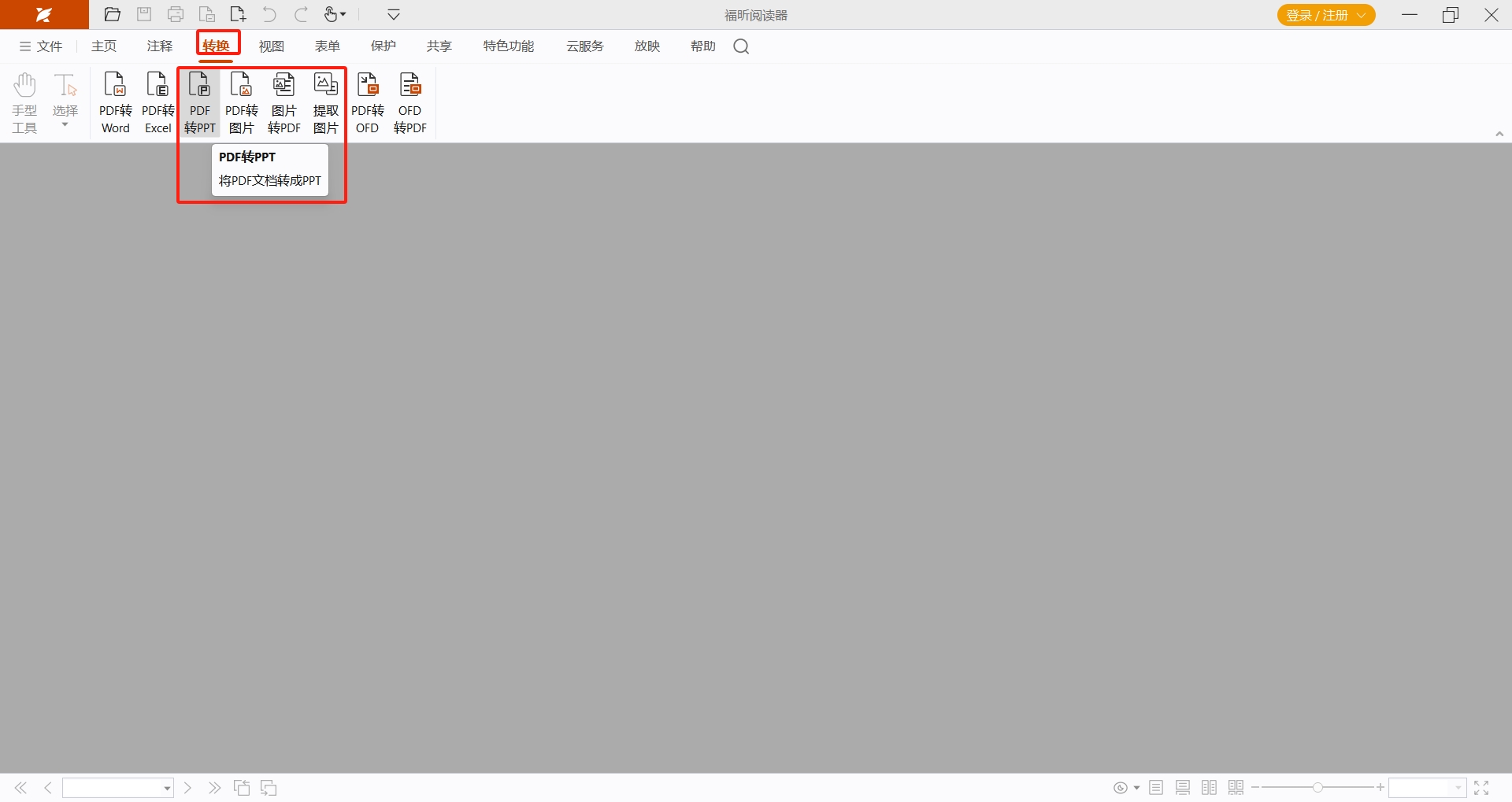Go to first page icon

click(x=20, y=788)
